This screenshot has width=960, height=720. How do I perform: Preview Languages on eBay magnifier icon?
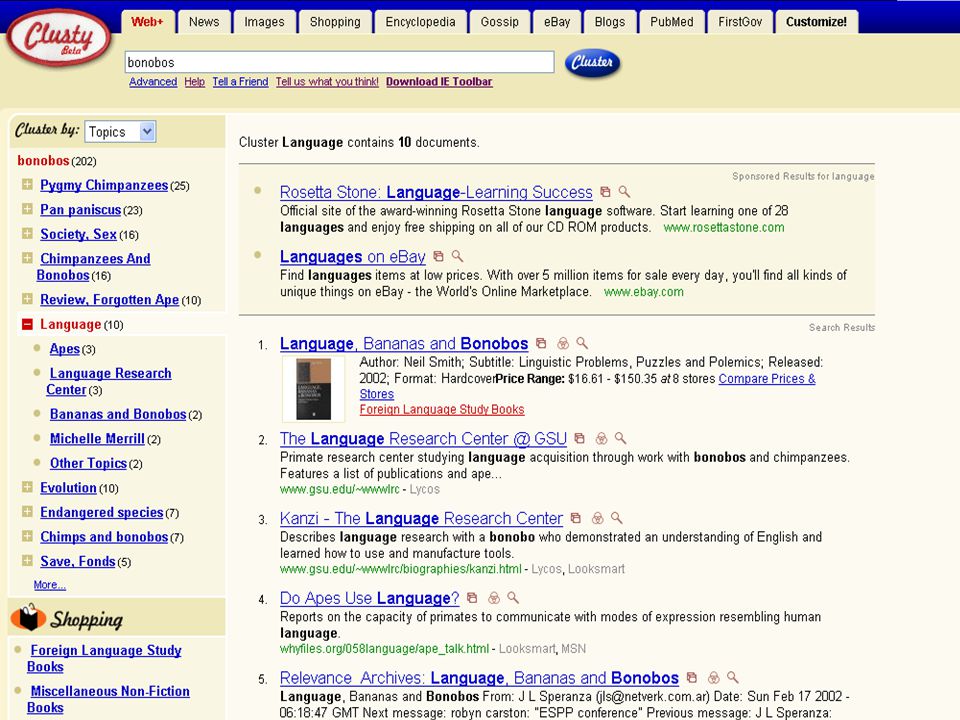click(457, 256)
